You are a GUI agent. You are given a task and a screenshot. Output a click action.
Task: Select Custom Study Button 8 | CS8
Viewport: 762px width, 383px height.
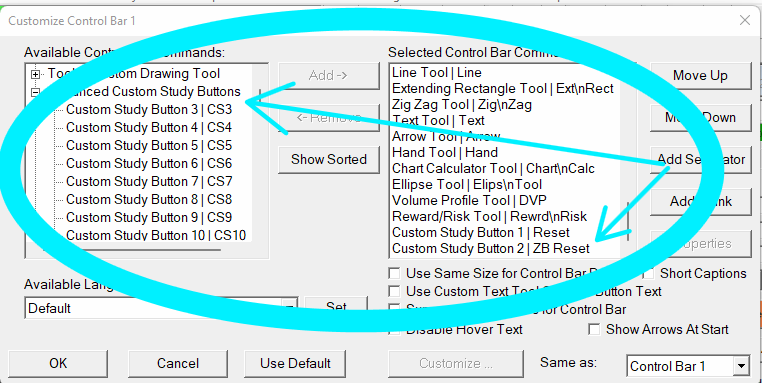[149, 200]
